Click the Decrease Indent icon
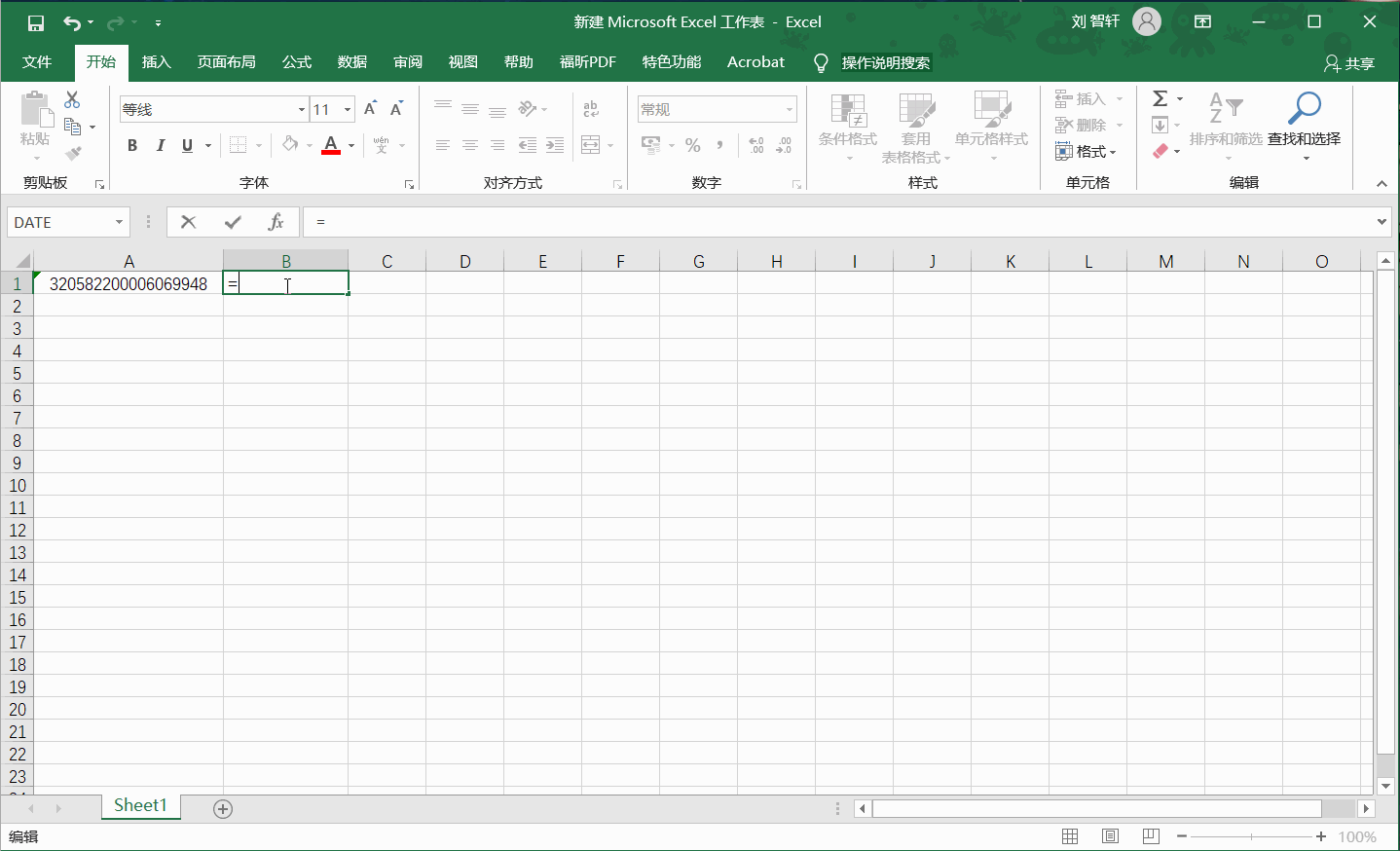 tap(528, 145)
